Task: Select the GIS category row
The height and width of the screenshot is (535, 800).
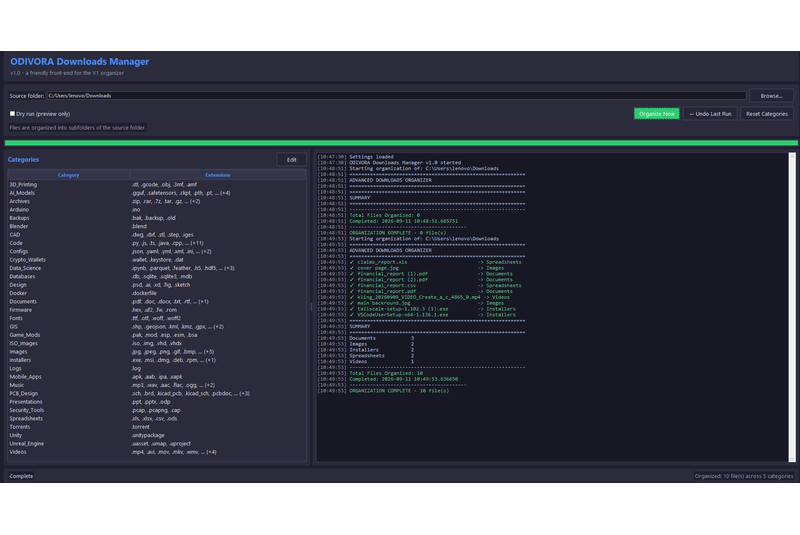Action: coord(157,327)
